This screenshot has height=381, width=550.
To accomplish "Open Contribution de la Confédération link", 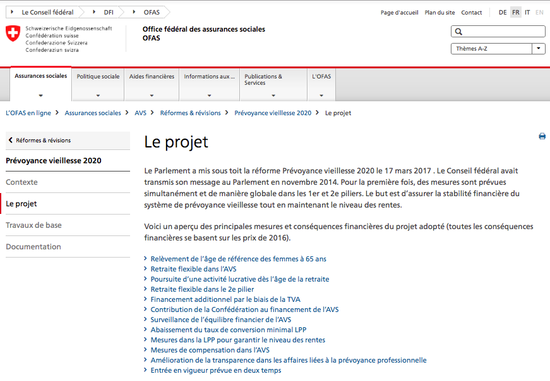I will coord(244,310).
